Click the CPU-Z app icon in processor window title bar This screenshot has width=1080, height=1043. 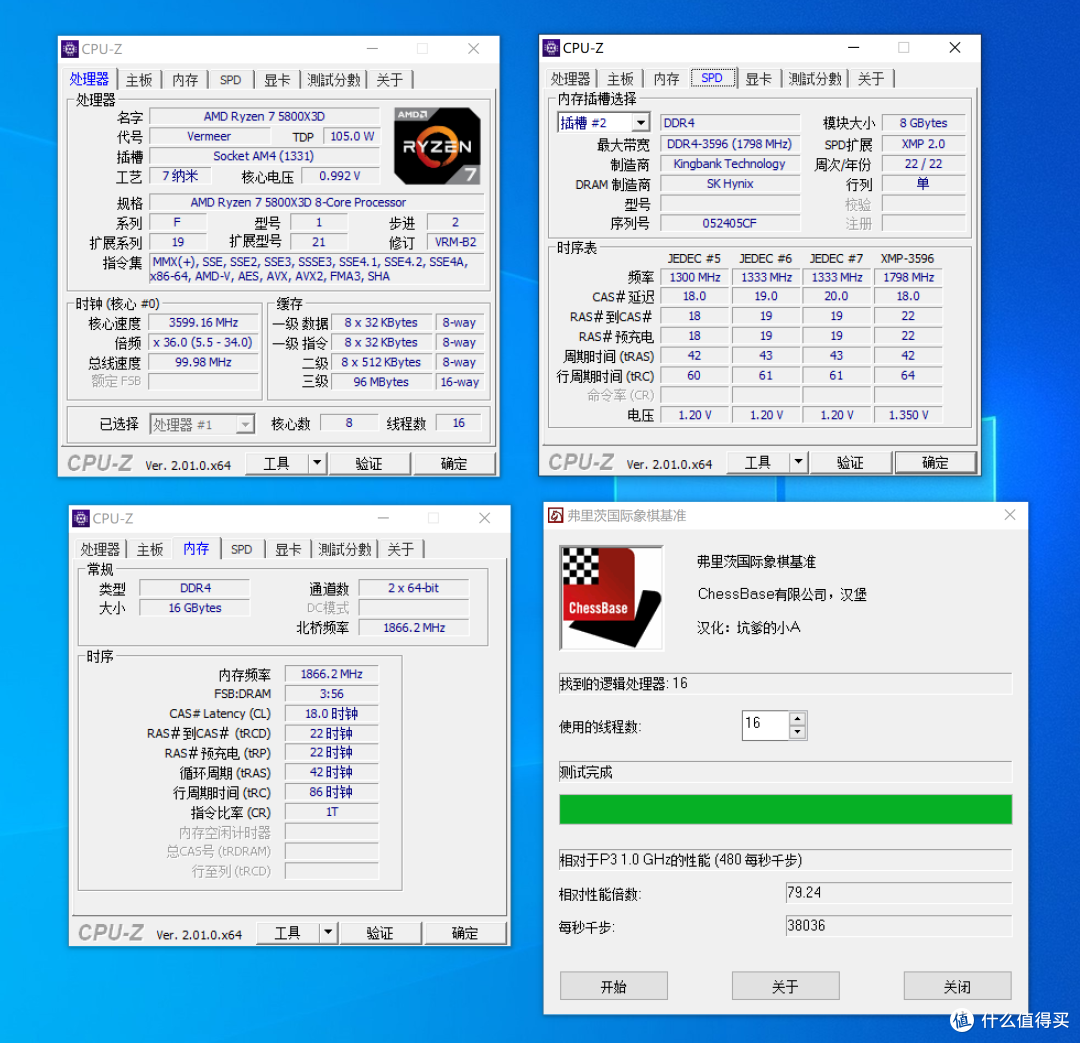pyautogui.click(x=70, y=49)
